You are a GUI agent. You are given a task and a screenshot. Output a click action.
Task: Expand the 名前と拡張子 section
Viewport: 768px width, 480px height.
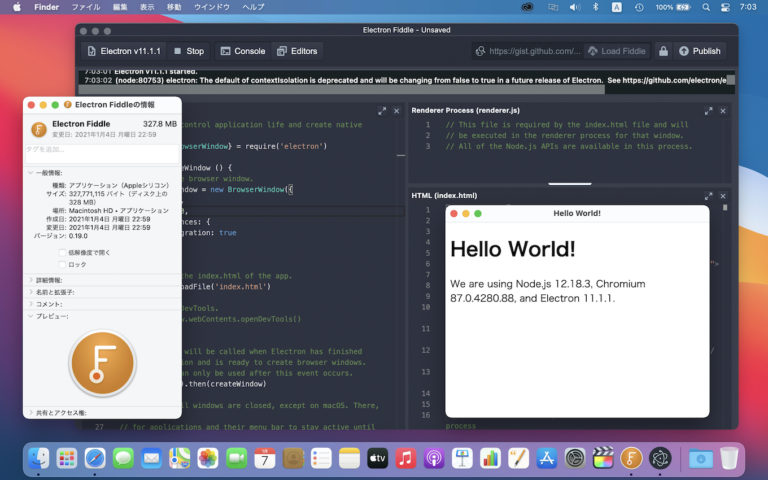(x=30, y=292)
